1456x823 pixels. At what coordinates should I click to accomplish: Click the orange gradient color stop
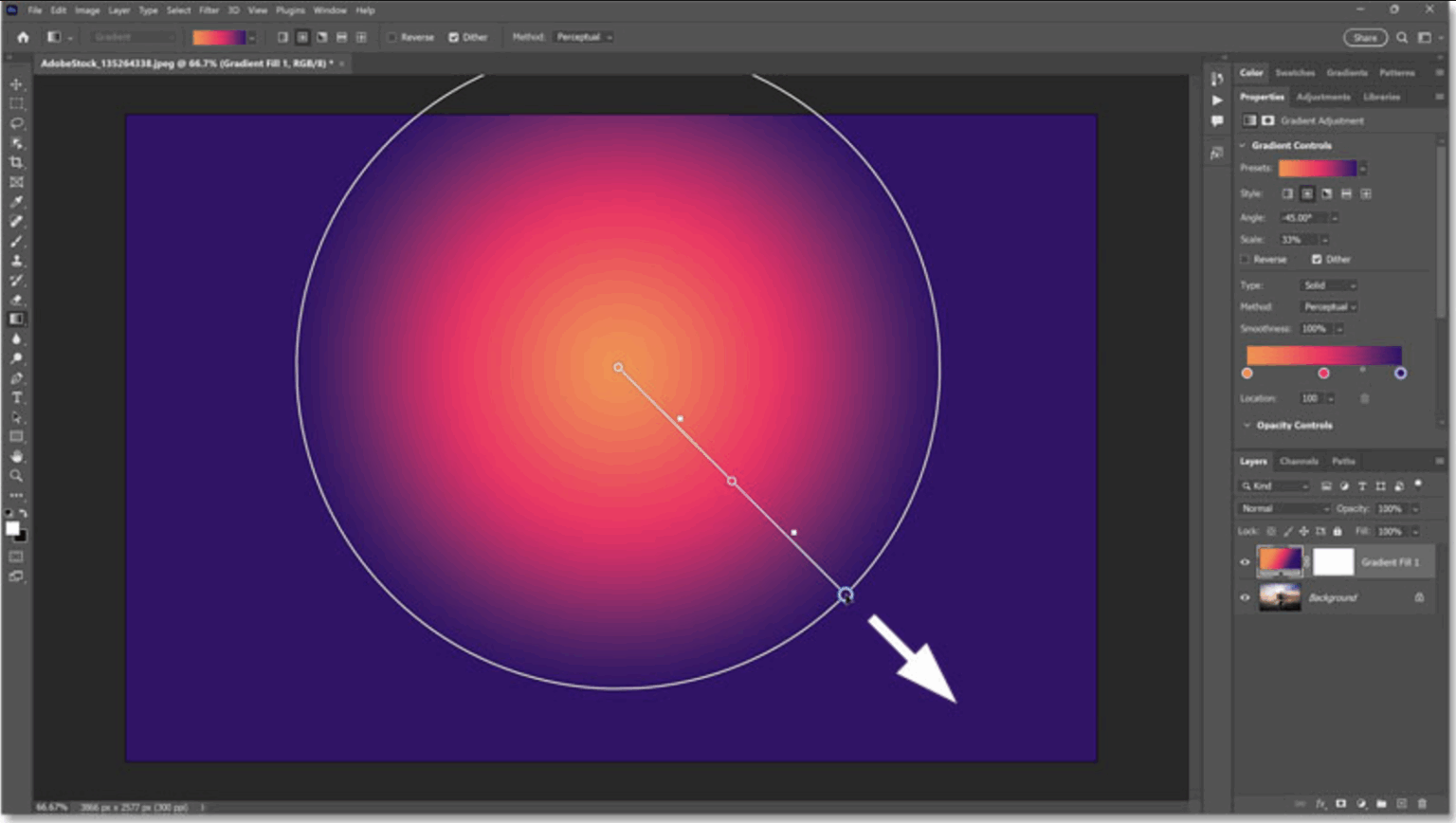click(x=1247, y=374)
